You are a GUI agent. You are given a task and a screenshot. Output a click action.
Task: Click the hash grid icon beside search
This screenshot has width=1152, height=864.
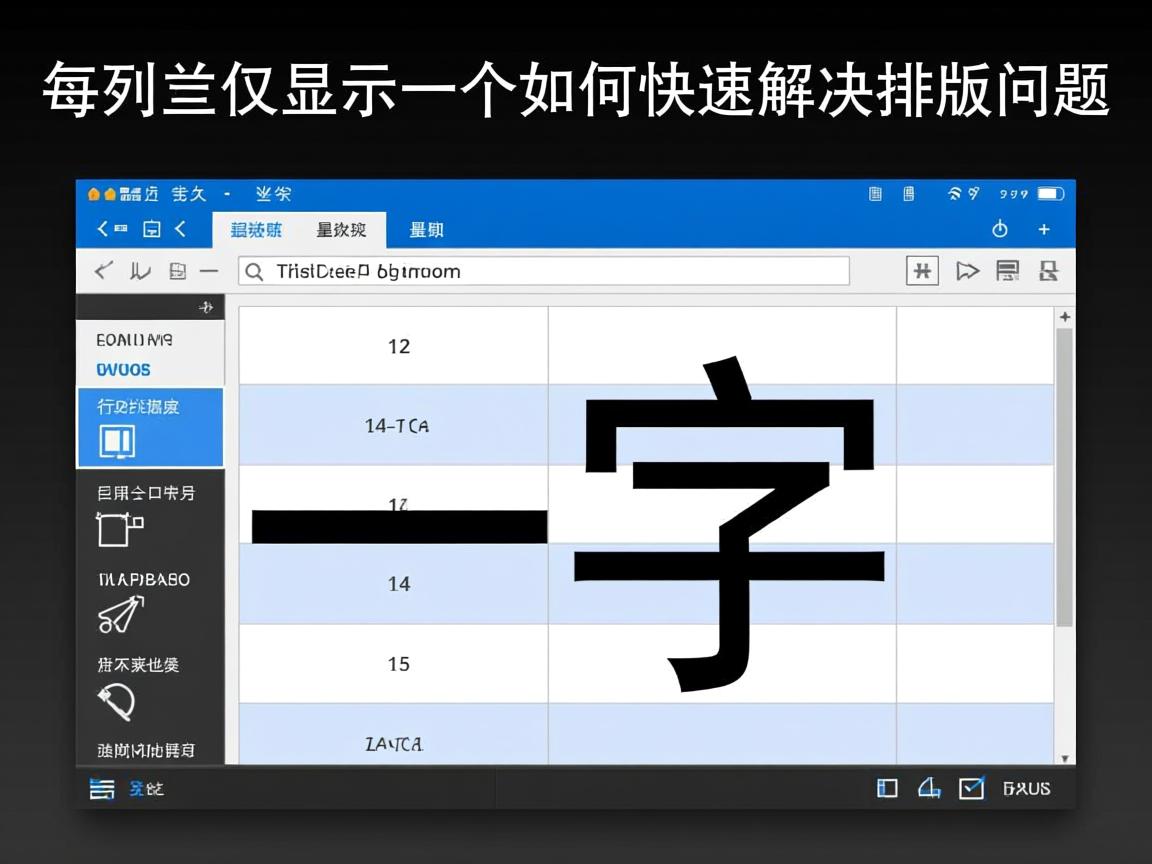coord(922,271)
